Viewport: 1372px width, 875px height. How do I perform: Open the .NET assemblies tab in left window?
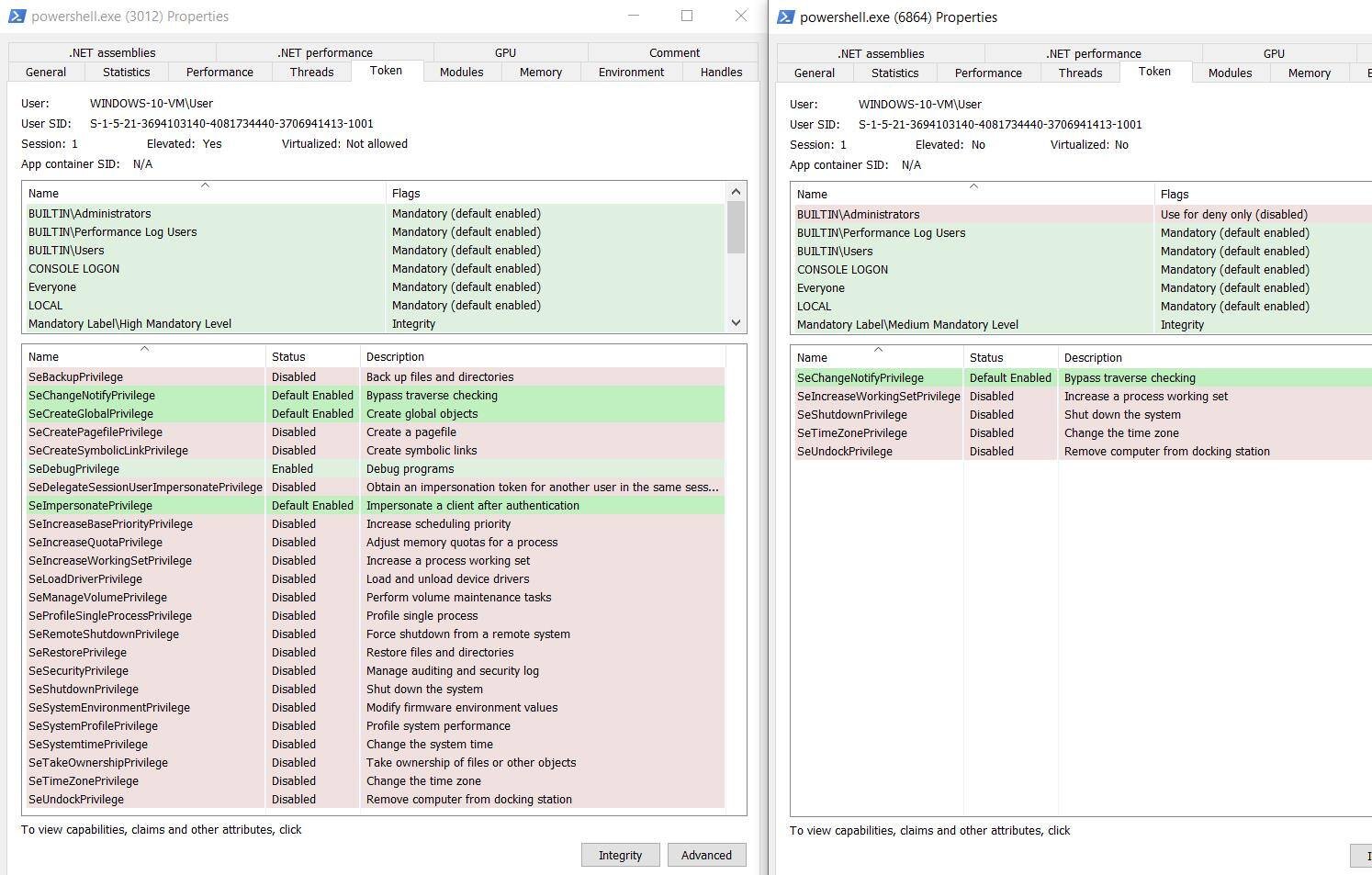[112, 53]
